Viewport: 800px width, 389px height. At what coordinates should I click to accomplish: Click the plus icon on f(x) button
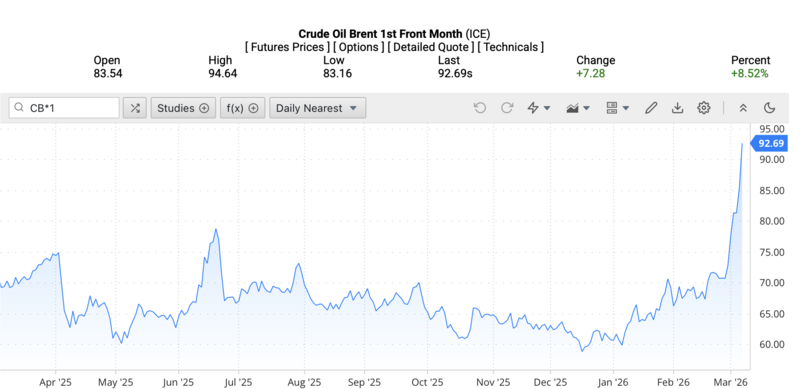click(x=253, y=108)
